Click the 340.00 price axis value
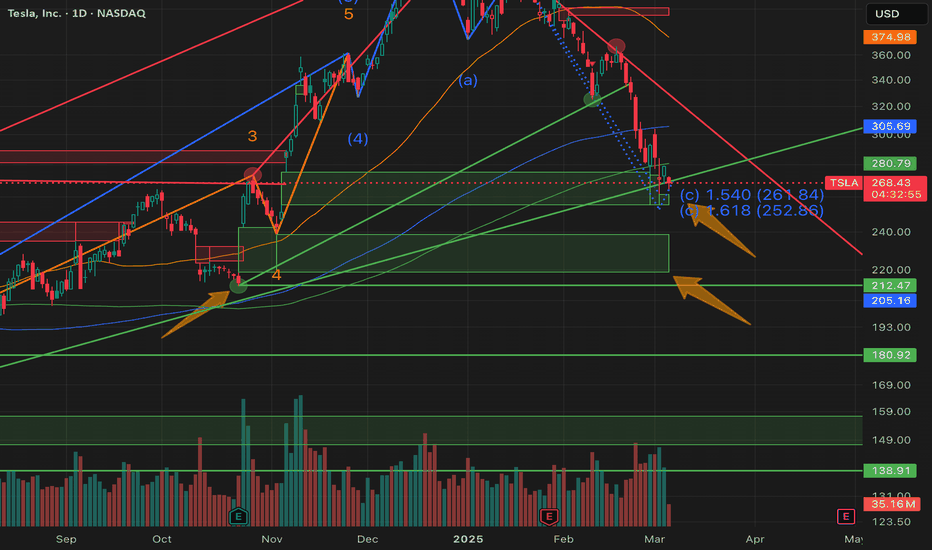The width and height of the screenshot is (932, 550). (890, 80)
